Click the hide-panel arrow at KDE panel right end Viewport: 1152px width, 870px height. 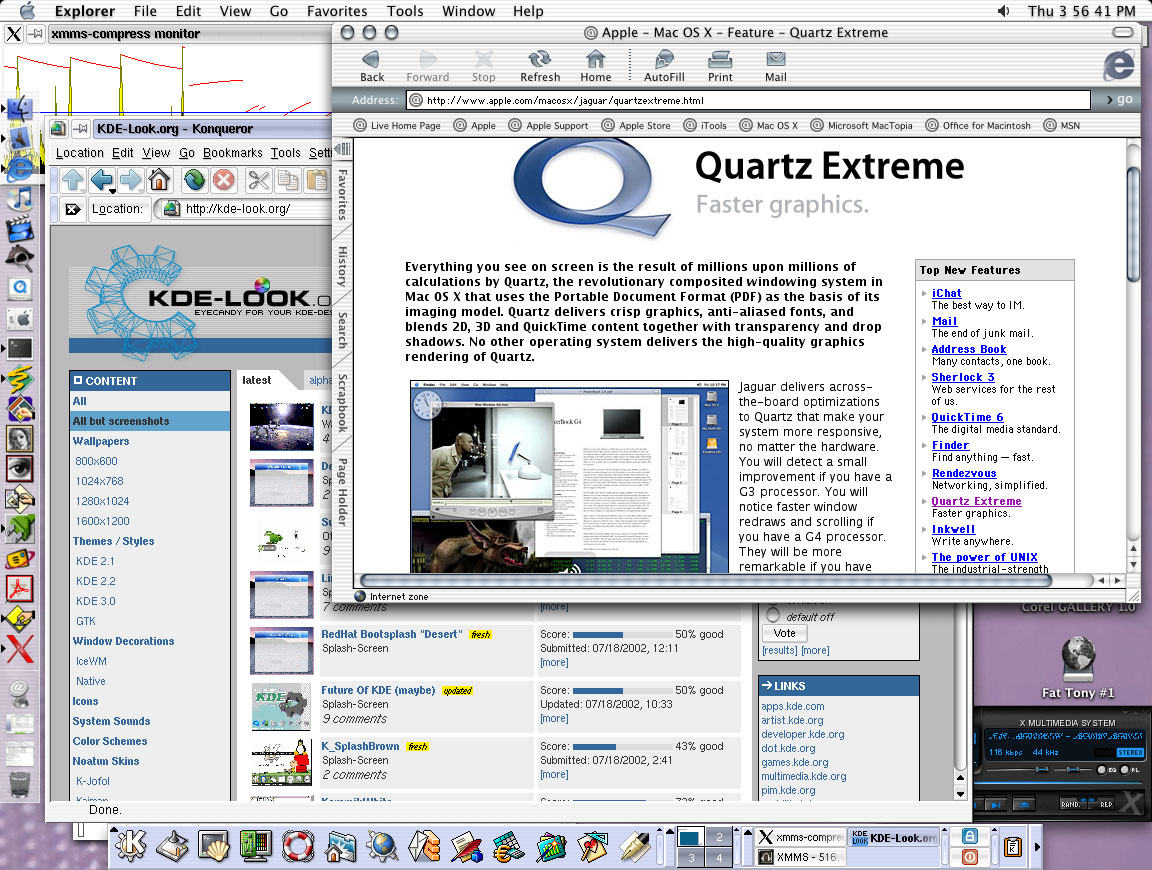coord(1037,846)
